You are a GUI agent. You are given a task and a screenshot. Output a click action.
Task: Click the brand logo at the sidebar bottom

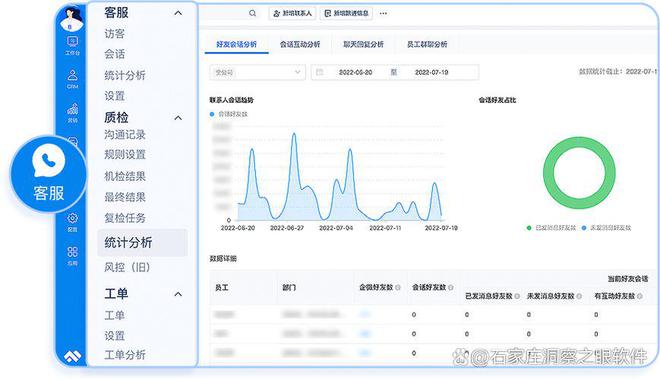(72, 357)
